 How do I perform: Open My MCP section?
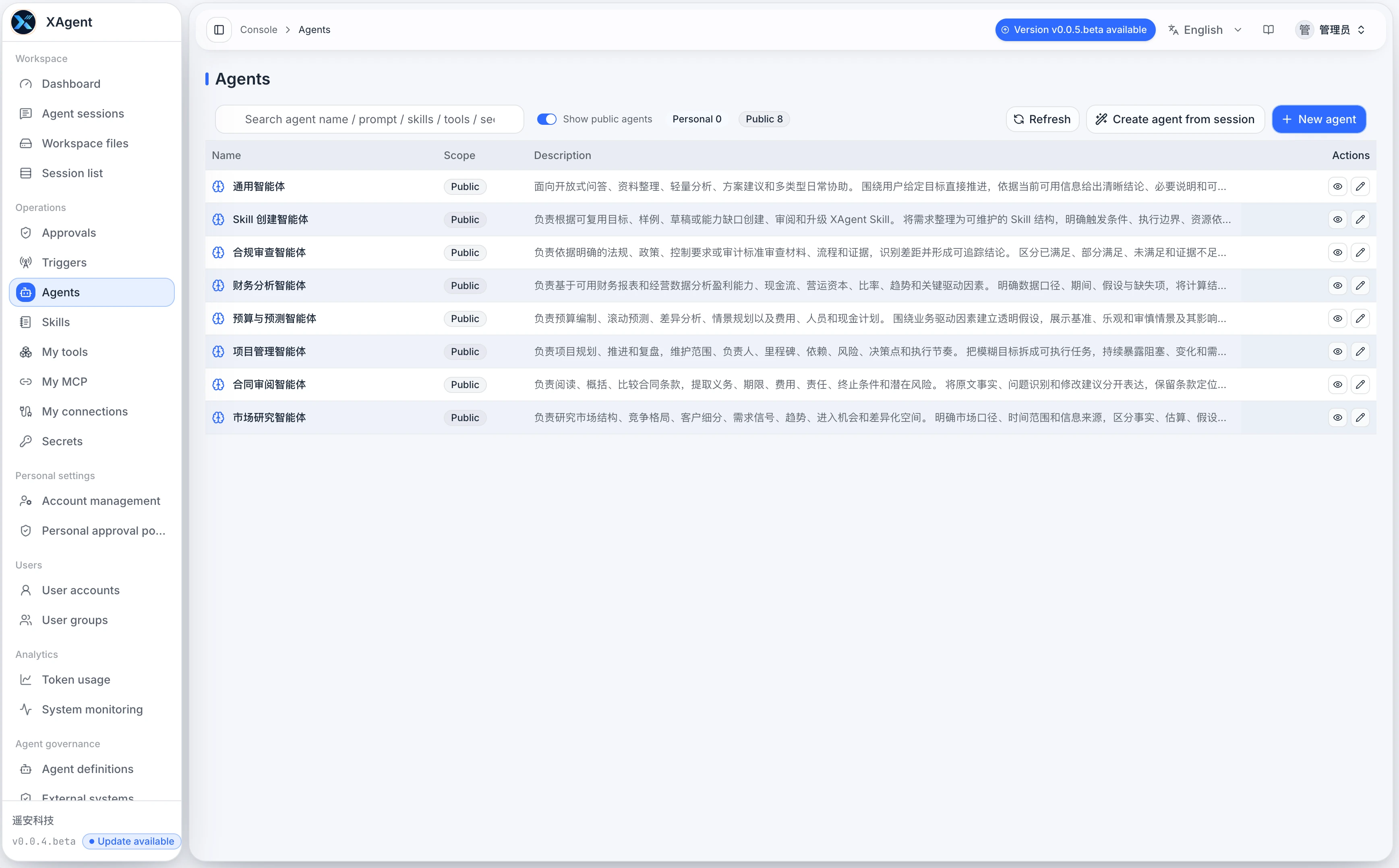[92, 382]
